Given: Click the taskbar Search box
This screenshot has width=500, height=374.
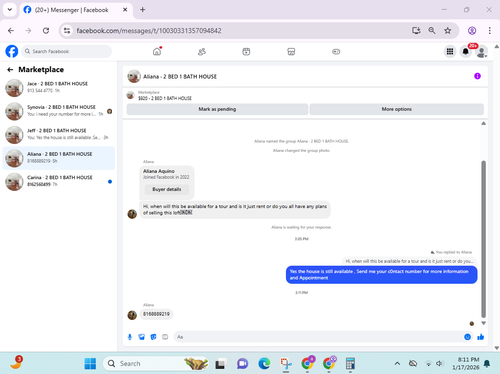Looking at the screenshot, I should click(155, 363).
